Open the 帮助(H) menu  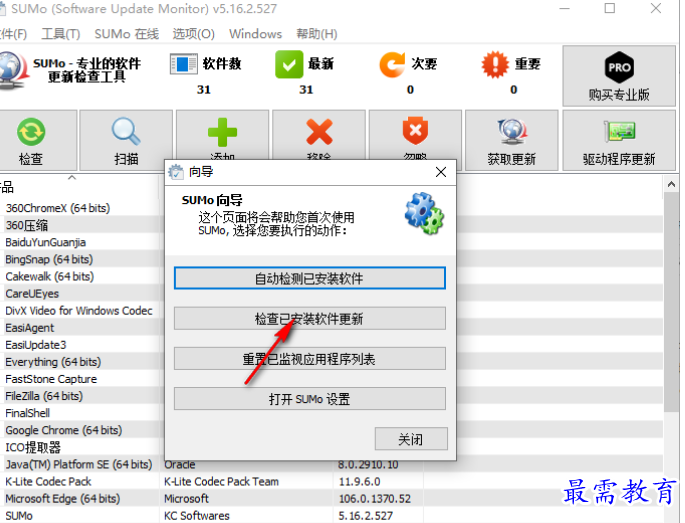coord(317,34)
